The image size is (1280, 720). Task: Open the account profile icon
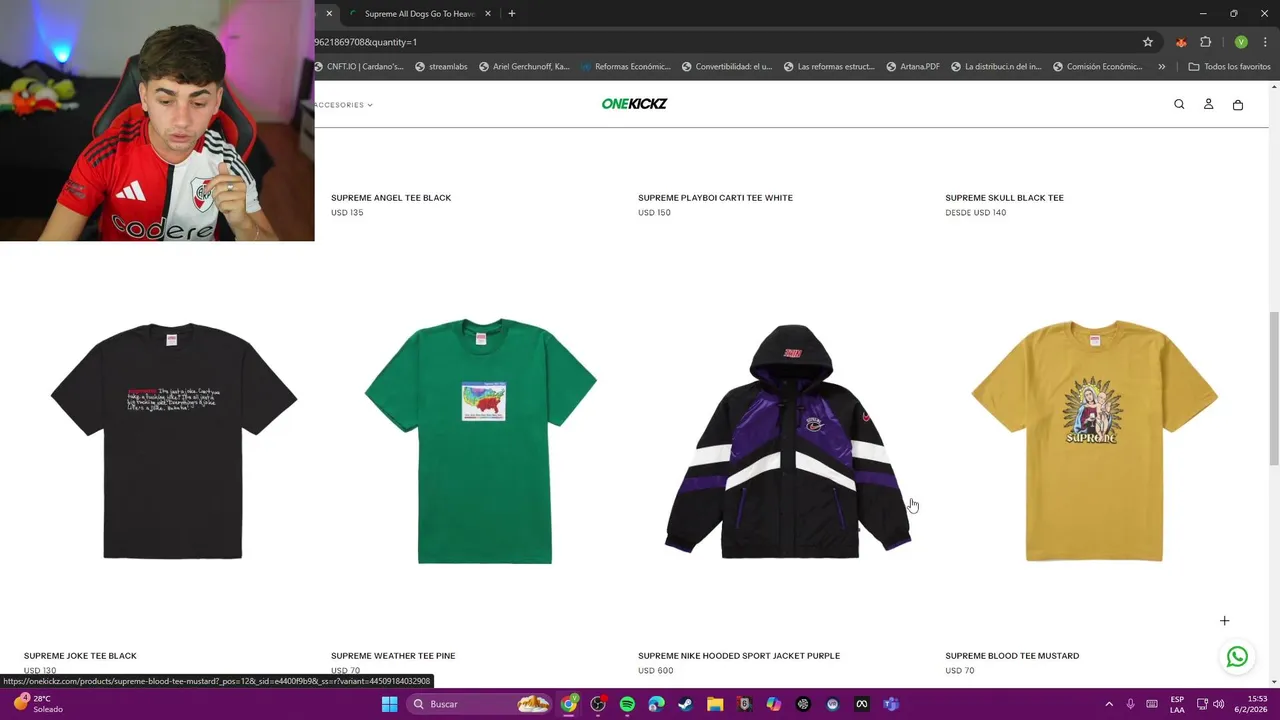click(x=1208, y=104)
